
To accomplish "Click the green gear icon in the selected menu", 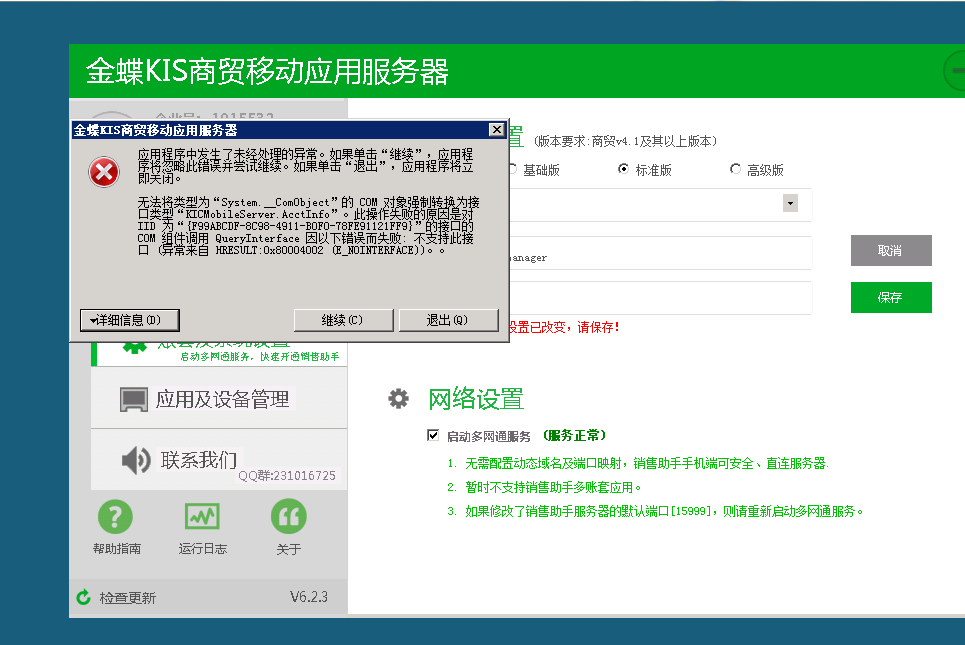I will [x=135, y=348].
